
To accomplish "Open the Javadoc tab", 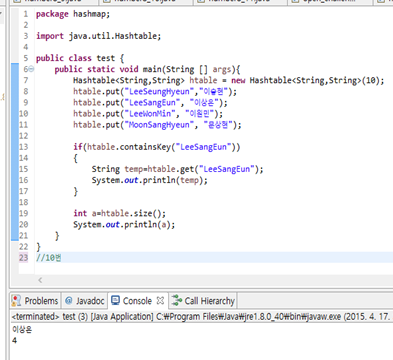I will pyautogui.click(x=85, y=301).
